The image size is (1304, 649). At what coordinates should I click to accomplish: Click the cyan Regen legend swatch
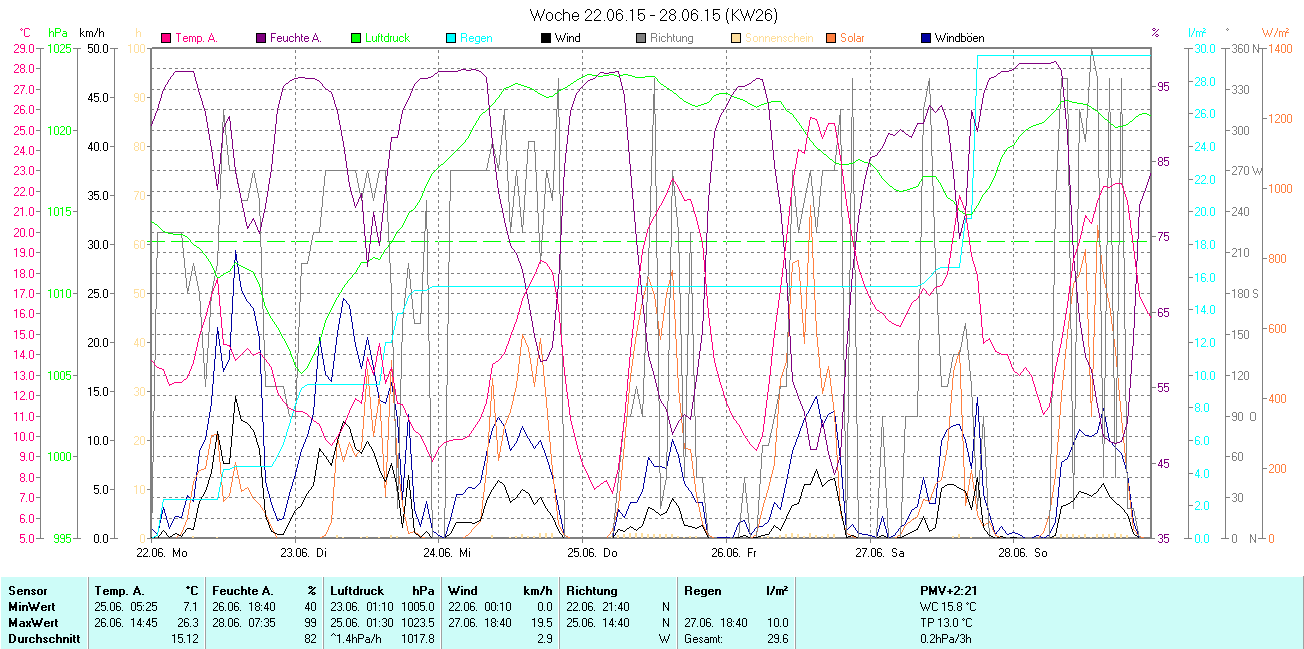point(451,38)
